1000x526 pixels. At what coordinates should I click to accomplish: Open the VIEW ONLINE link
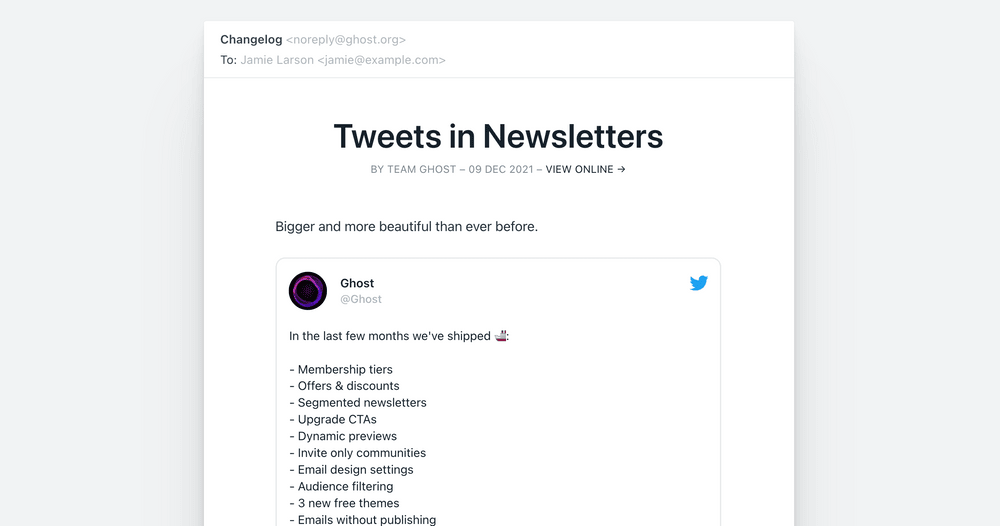[585, 169]
